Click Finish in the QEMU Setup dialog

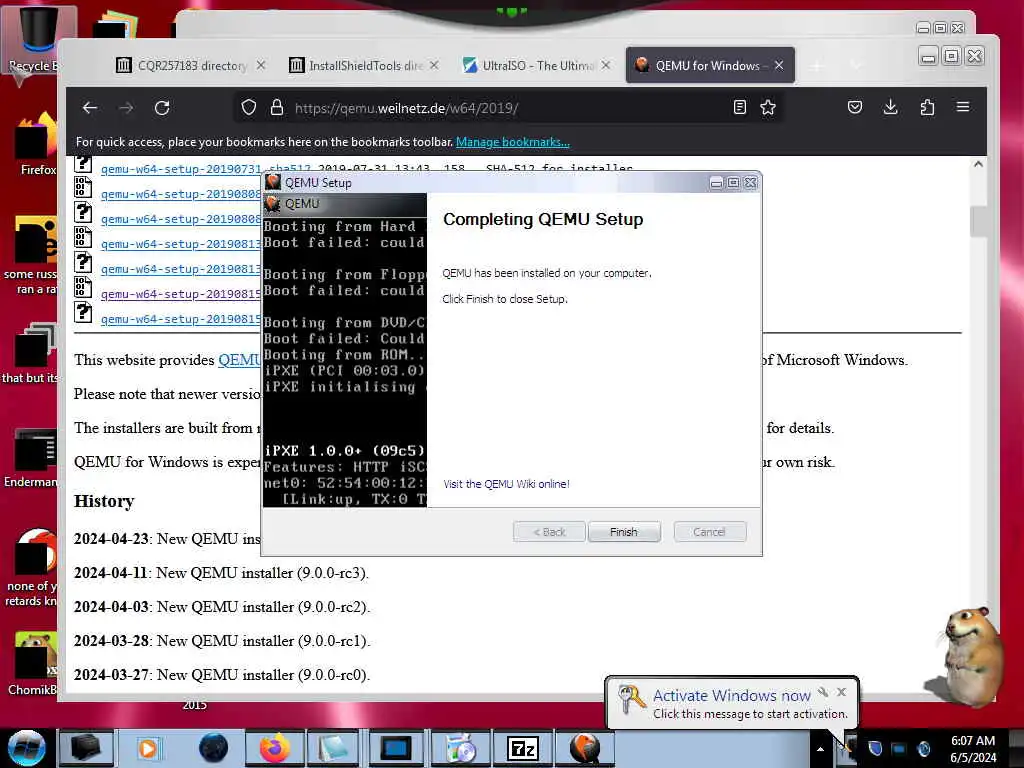coord(624,532)
